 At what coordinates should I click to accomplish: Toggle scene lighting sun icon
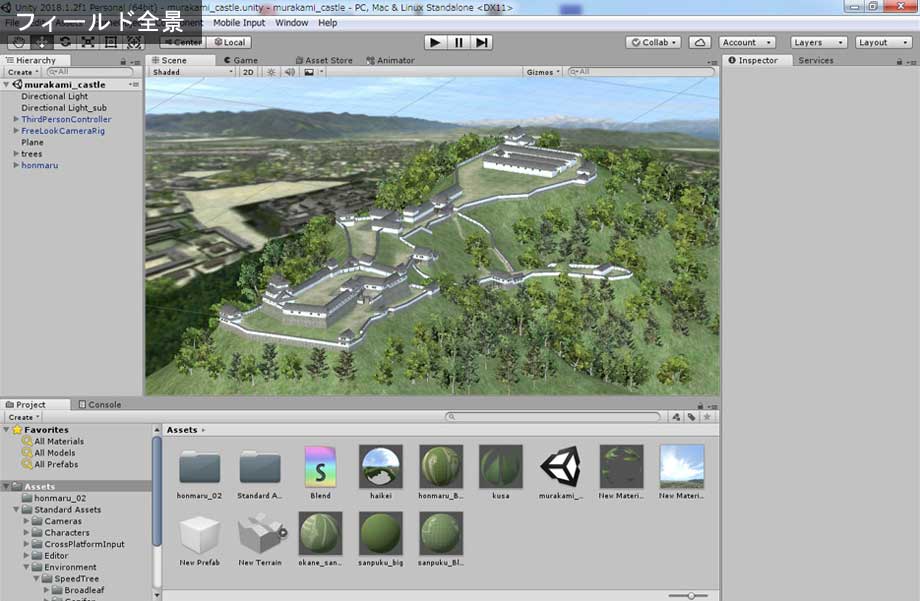click(271, 72)
